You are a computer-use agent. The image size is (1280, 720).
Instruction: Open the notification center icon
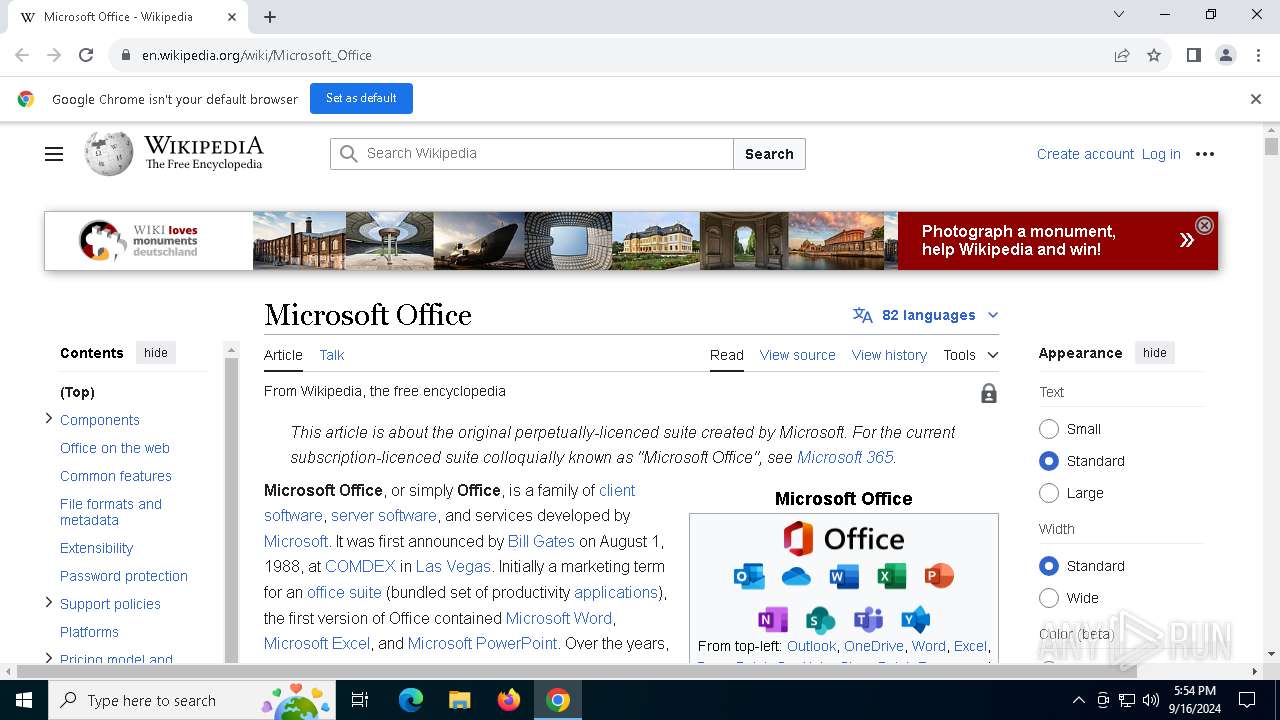pos(1247,700)
